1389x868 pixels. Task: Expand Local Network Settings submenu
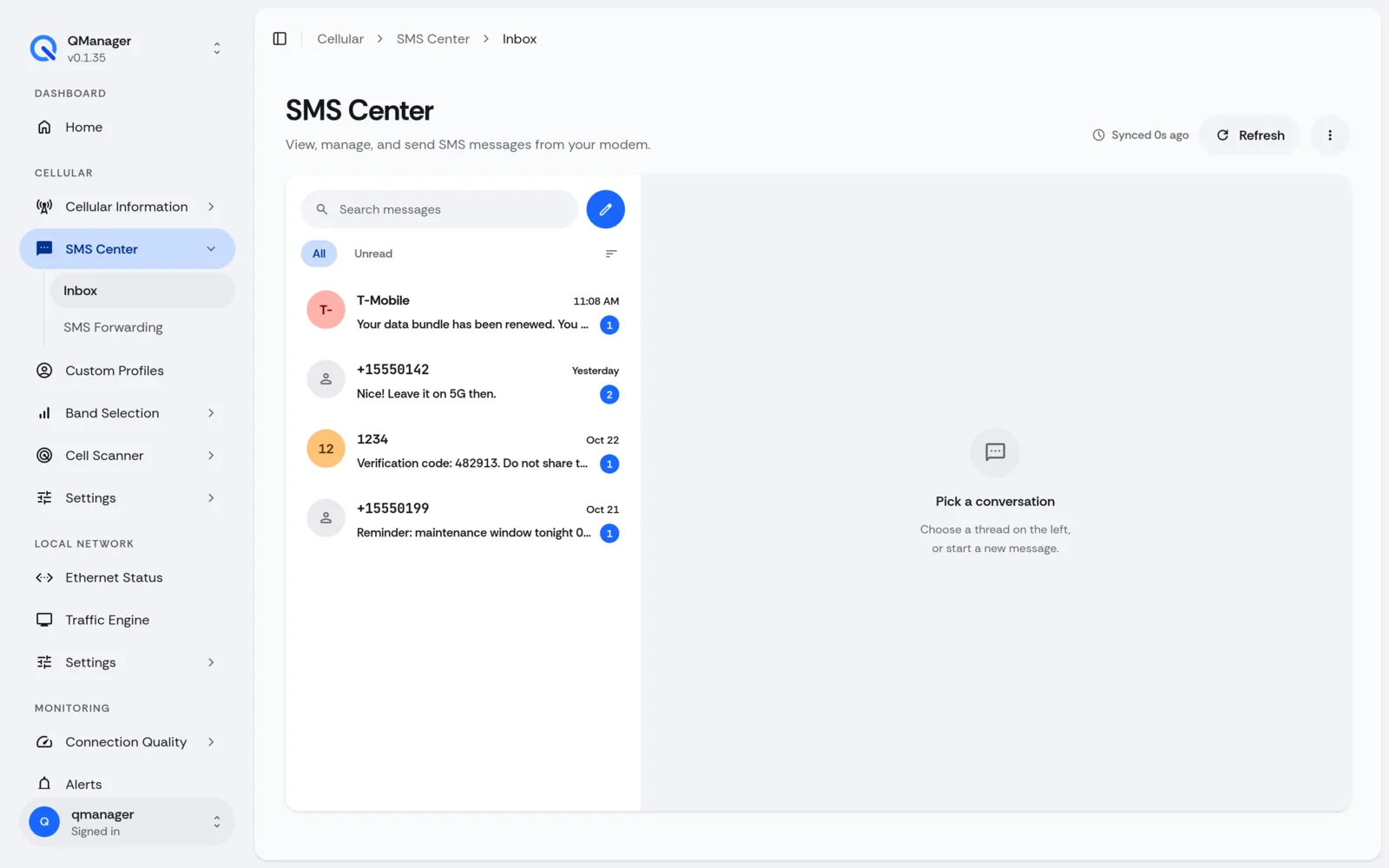[211, 662]
